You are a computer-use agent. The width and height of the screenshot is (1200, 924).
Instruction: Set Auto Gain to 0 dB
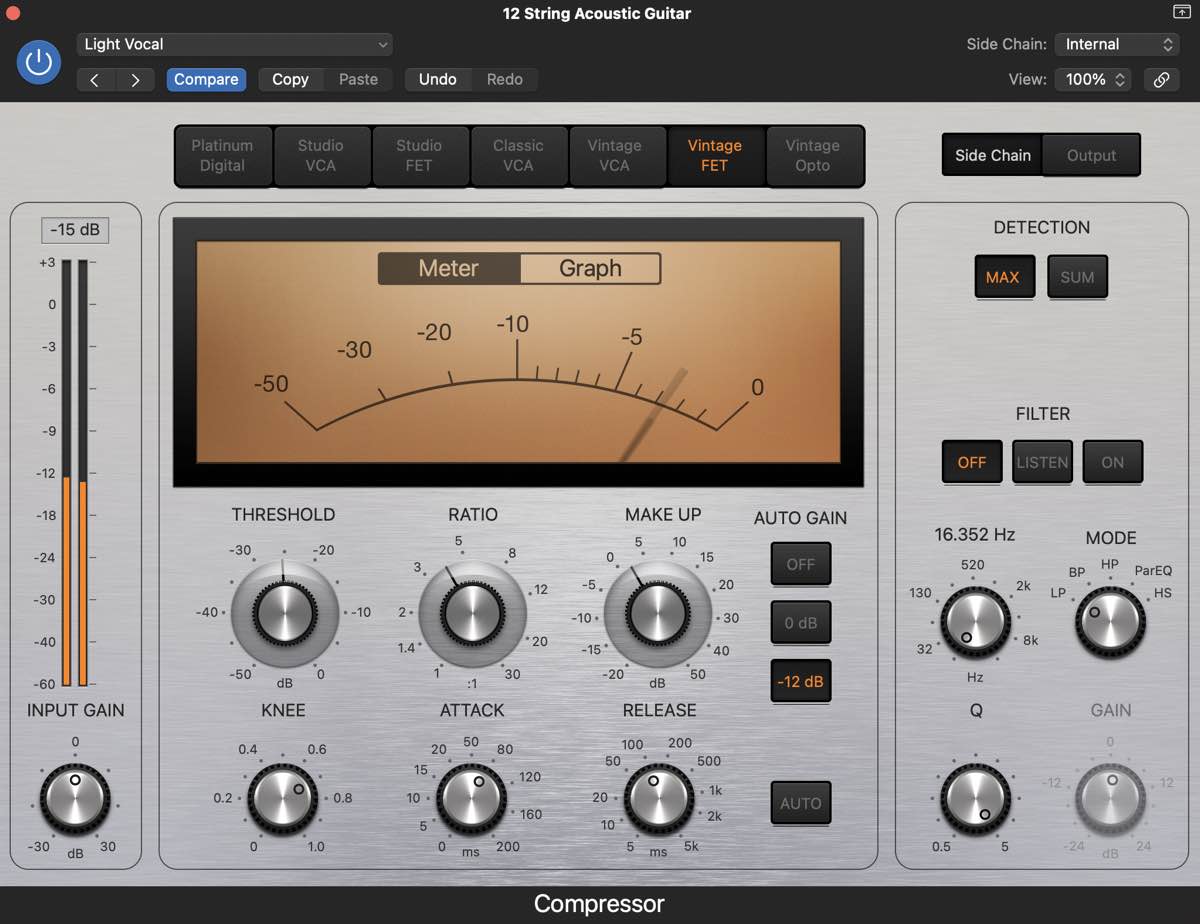tap(801, 623)
